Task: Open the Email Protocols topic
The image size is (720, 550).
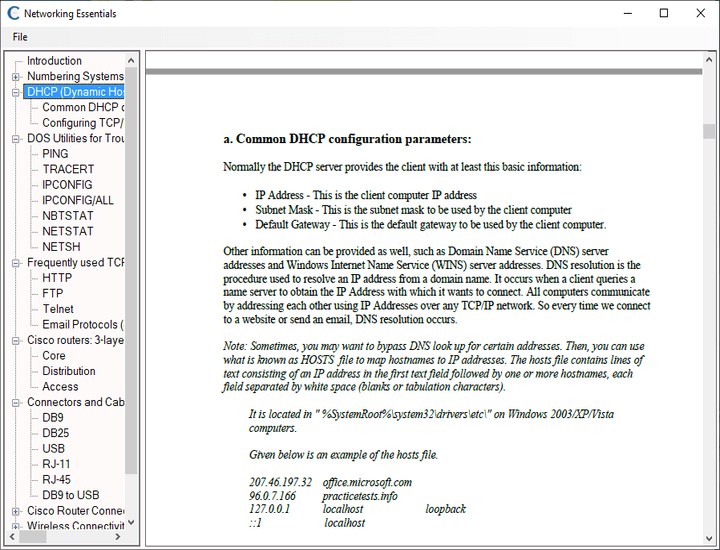Action: [x=83, y=325]
